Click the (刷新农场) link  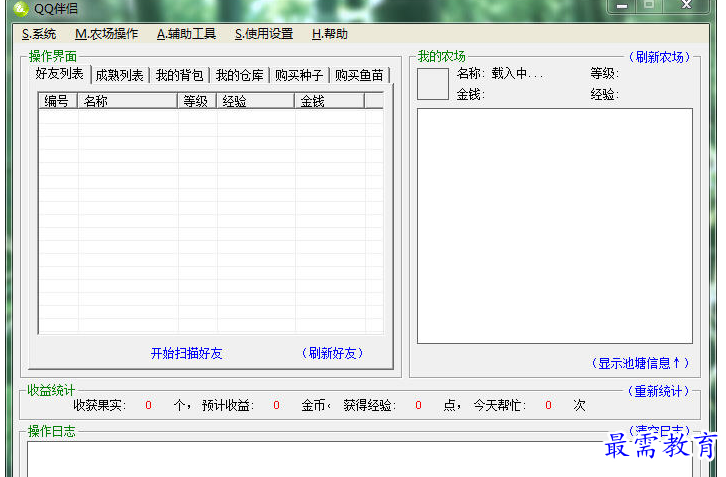click(x=659, y=57)
